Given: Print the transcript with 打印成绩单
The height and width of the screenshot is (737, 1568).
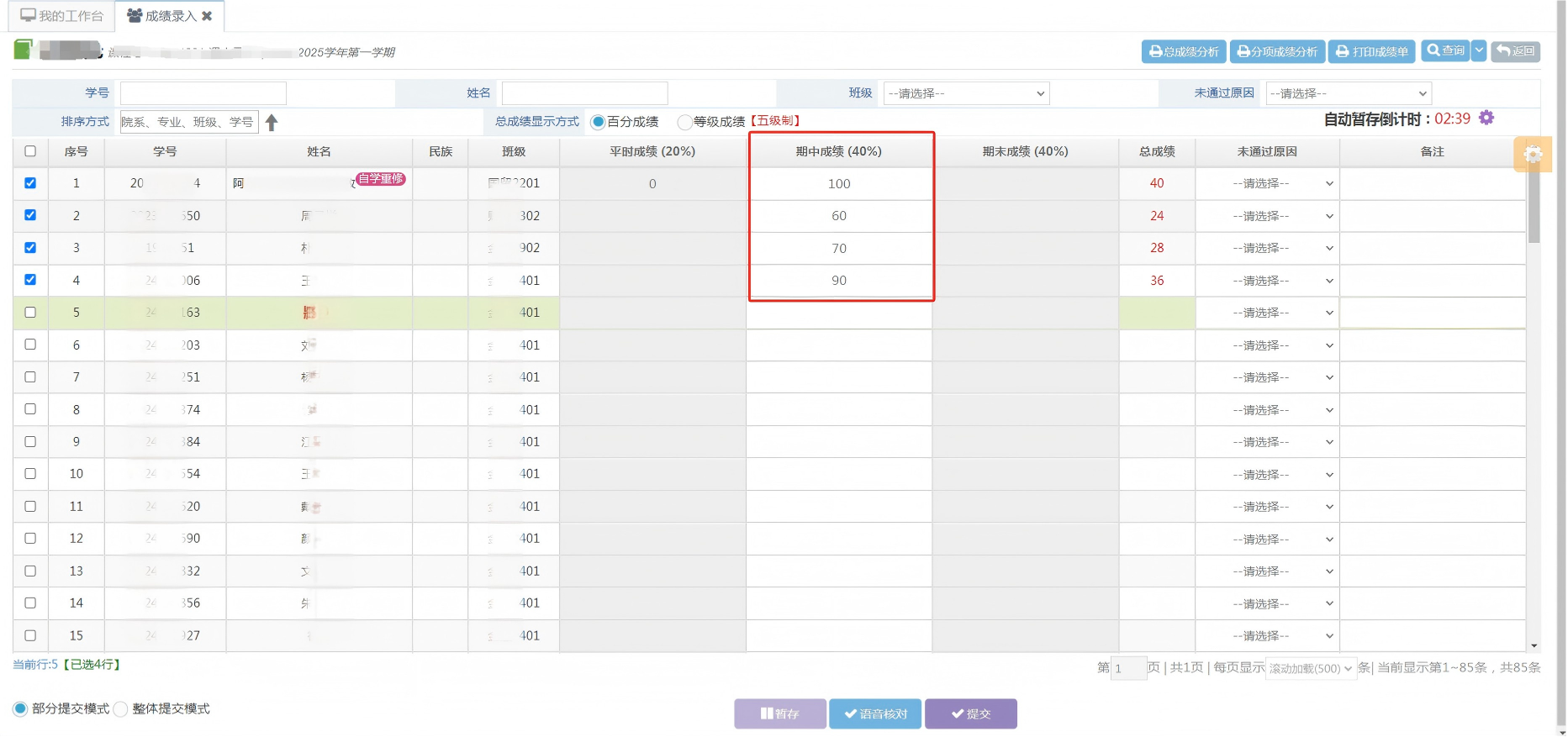Looking at the screenshot, I should tap(1372, 51).
